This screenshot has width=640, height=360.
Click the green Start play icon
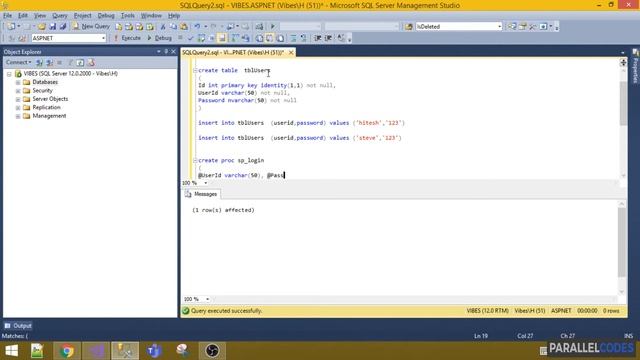click(273, 27)
